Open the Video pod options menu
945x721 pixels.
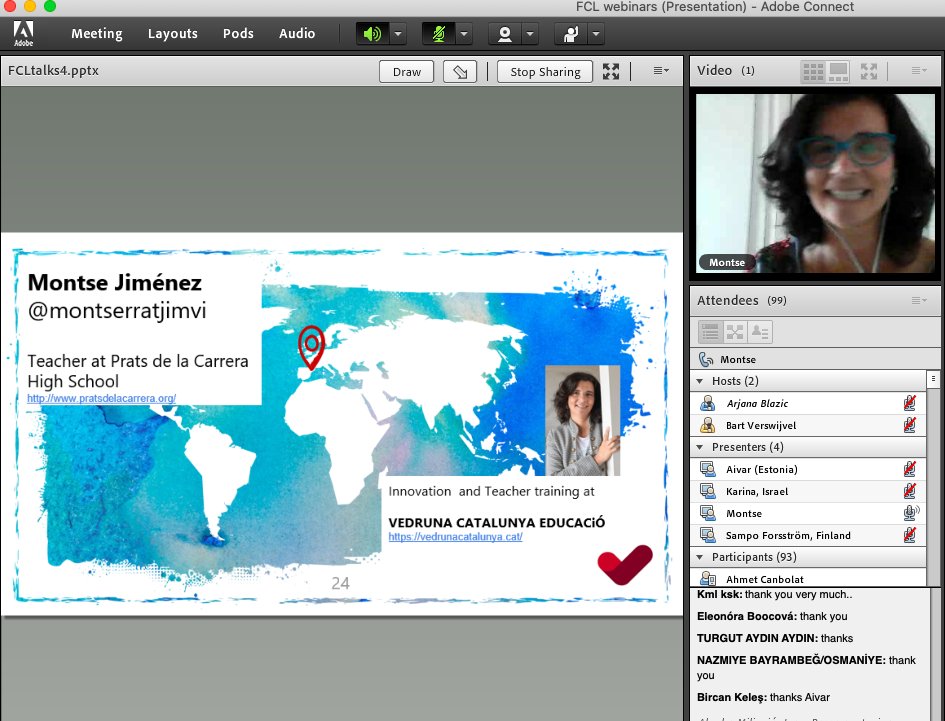918,71
